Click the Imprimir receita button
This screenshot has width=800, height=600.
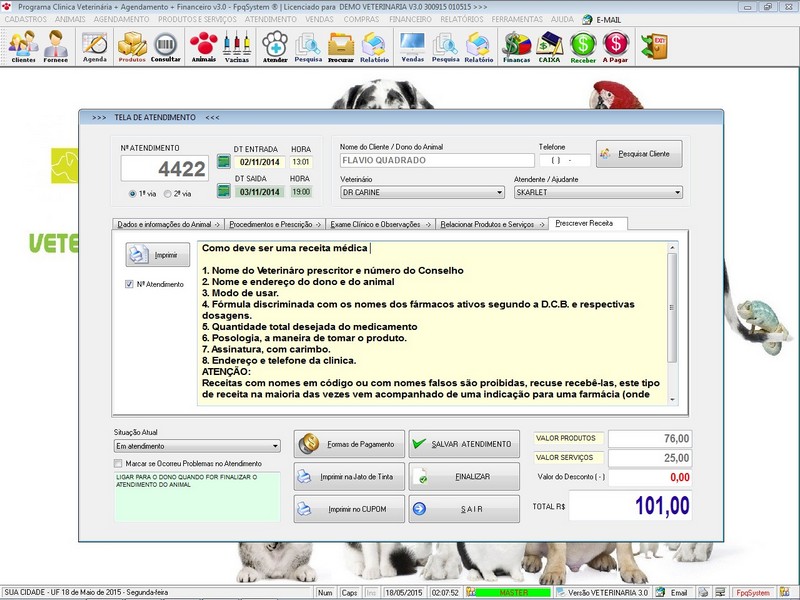click(158, 255)
